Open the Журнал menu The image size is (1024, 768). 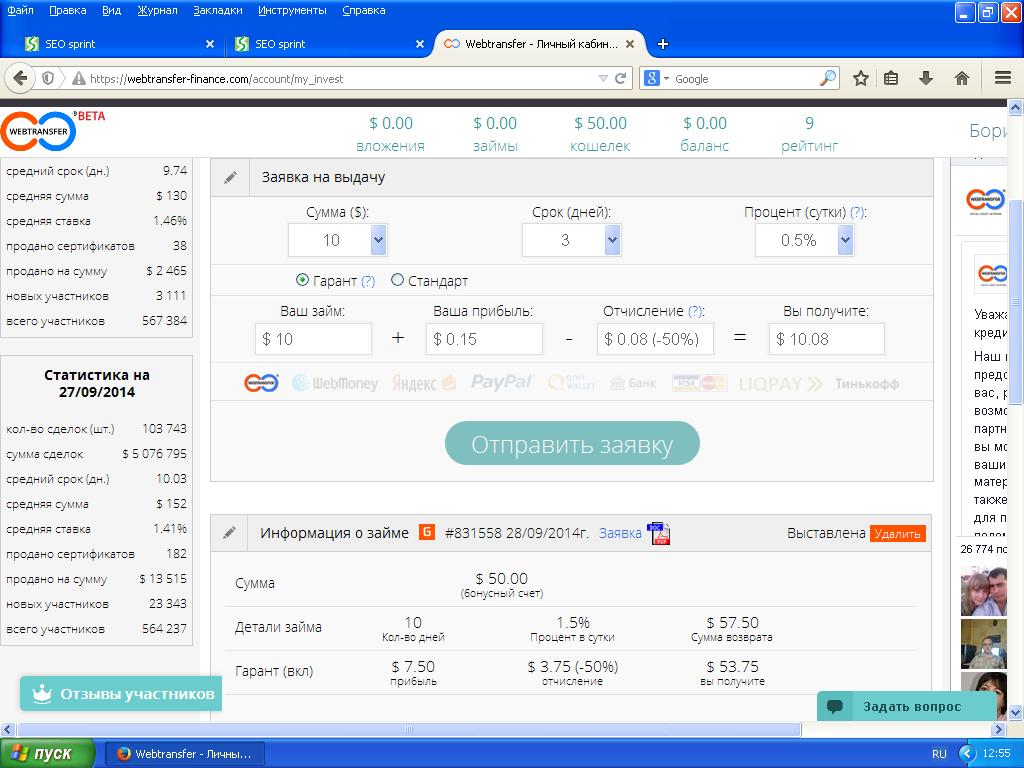(x=157, y=10)
